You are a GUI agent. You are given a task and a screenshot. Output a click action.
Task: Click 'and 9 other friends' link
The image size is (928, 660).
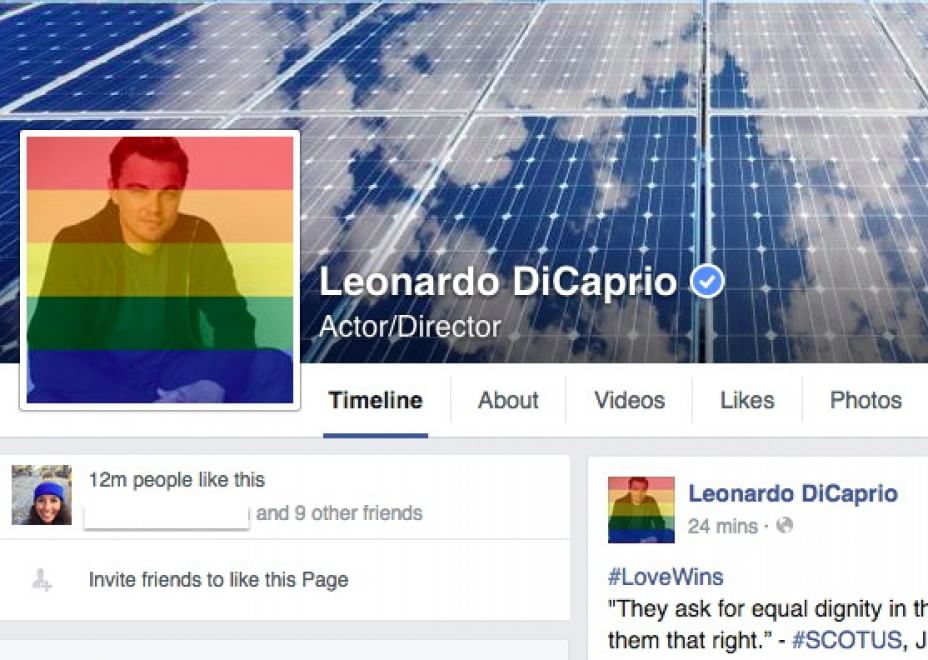pyautogui.click(x=339, y=513)
